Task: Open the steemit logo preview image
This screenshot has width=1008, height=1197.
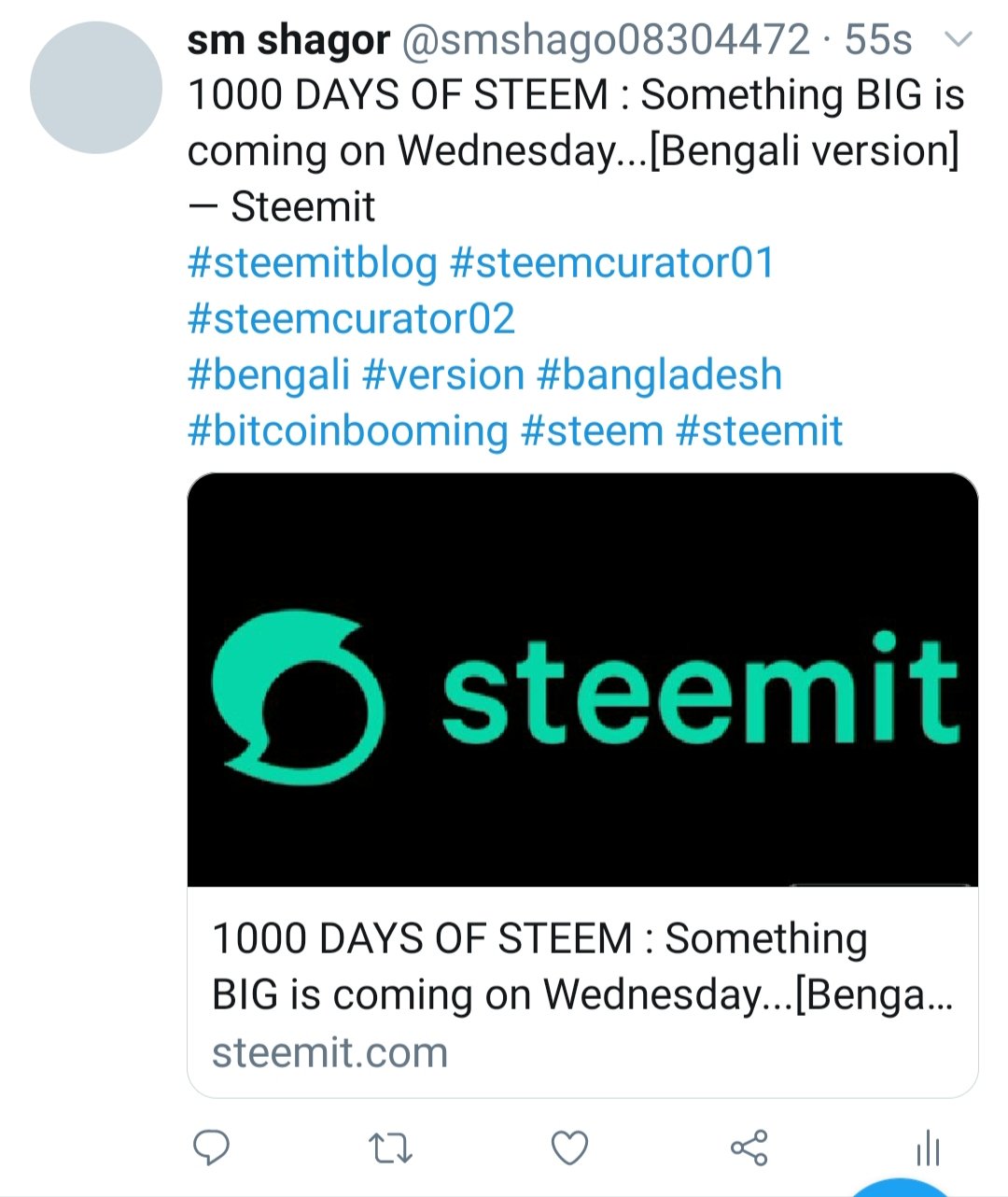Action: (x=582, y=679)
